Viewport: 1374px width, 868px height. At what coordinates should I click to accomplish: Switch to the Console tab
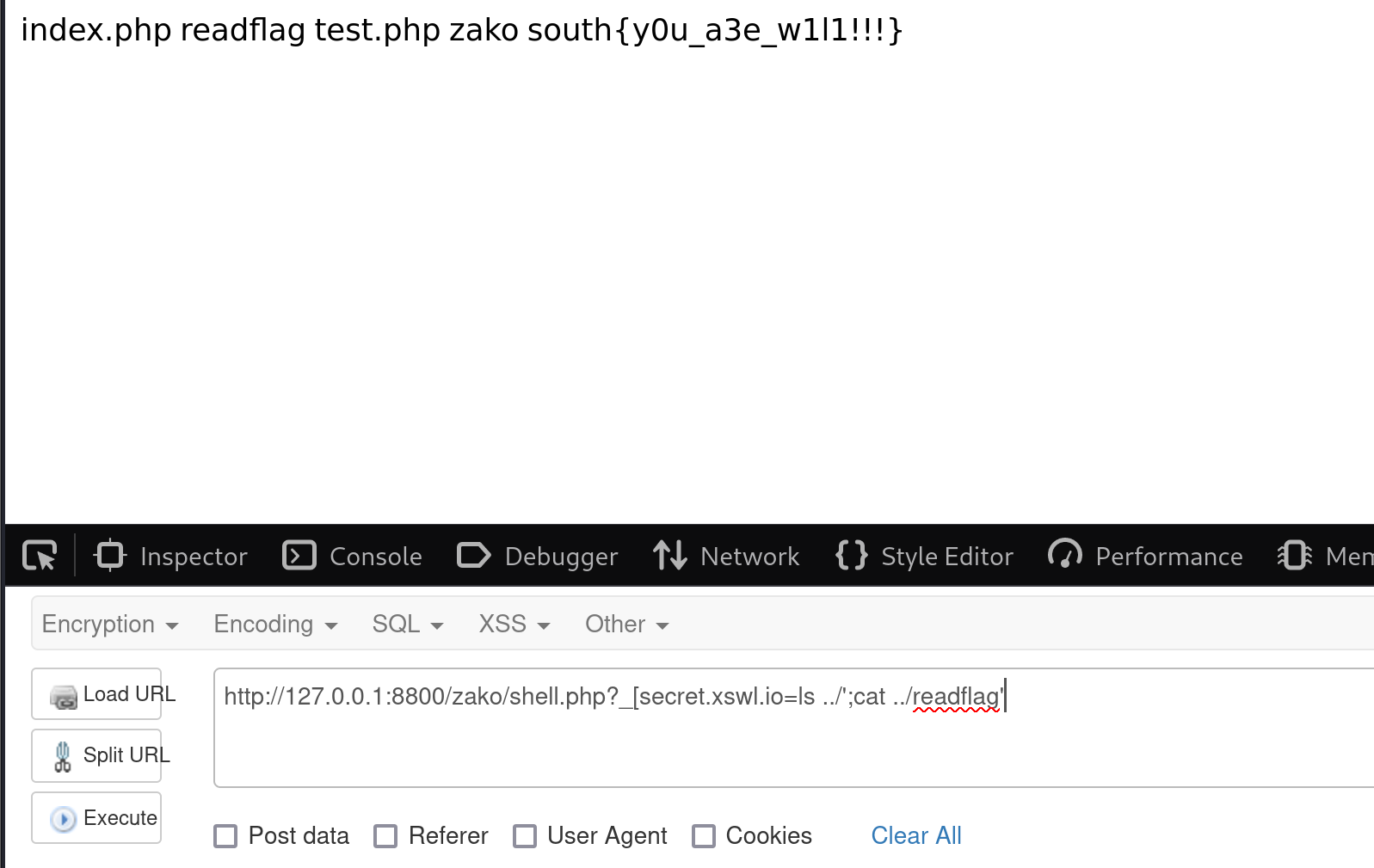pos(353,556)
